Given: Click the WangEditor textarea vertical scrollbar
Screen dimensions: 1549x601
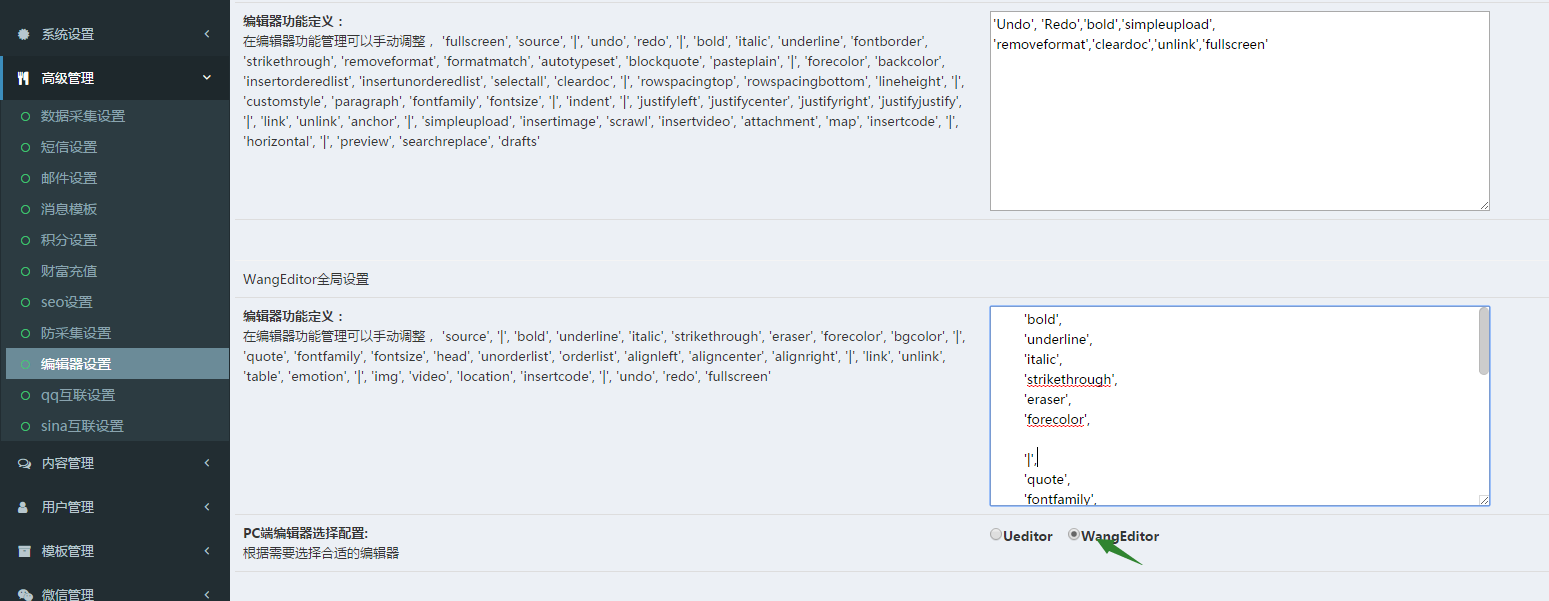Looking at the screenshot, I should pyautogui.click(x=1483, y=341).
